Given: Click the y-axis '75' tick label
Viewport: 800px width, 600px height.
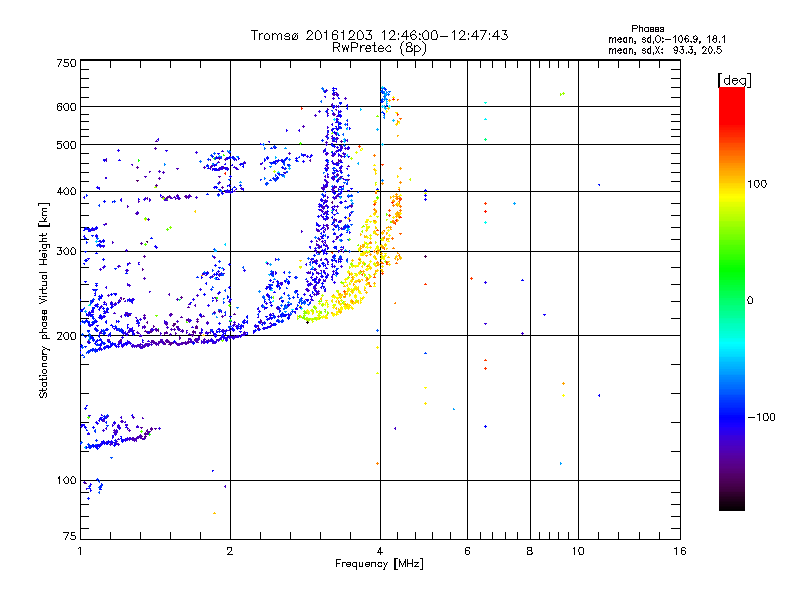Looking at the screenshot, I should pyautogui.click(x=70, y=536).
